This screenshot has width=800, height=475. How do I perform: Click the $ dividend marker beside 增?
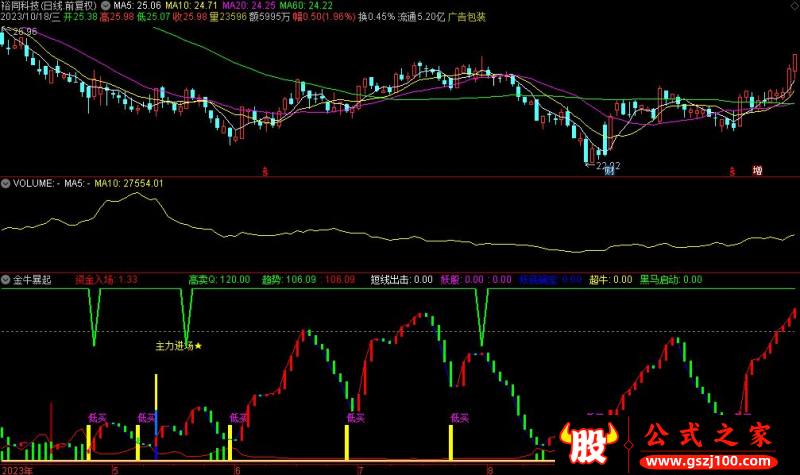point(732,172)
